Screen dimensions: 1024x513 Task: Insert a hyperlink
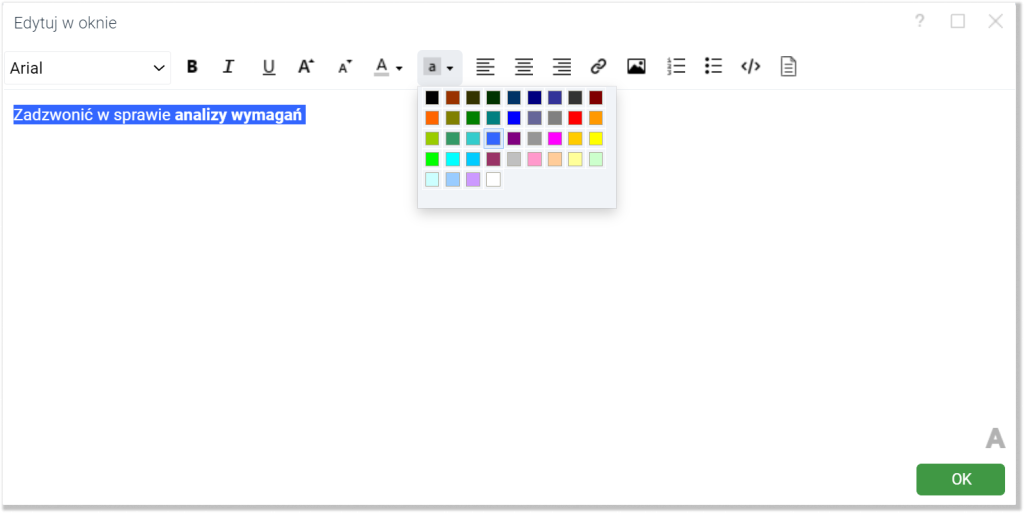pos(598,67)
